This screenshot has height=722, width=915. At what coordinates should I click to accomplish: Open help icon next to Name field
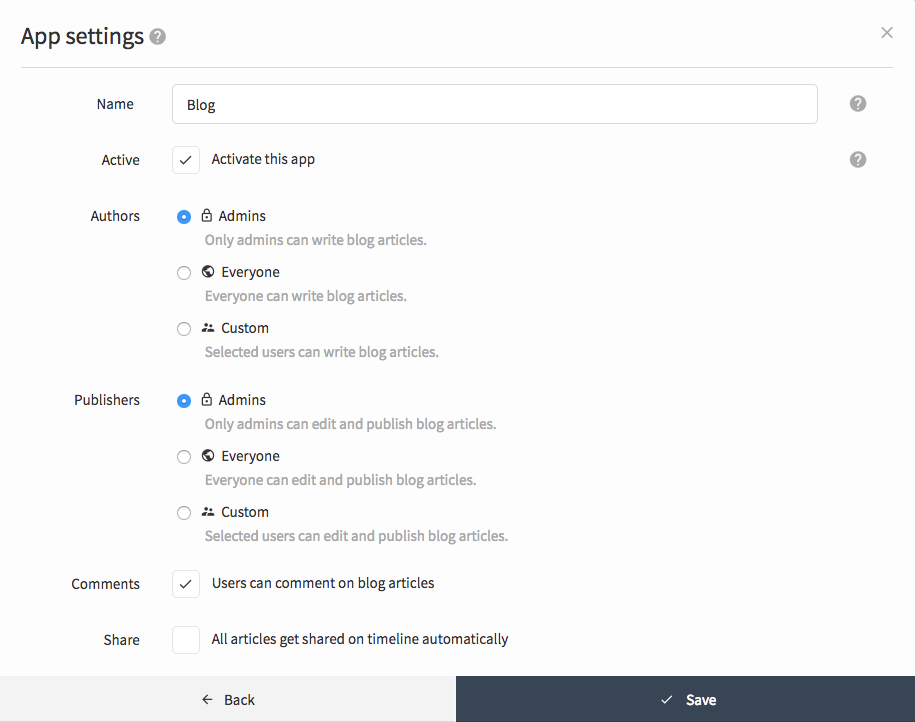pos(857,104)
